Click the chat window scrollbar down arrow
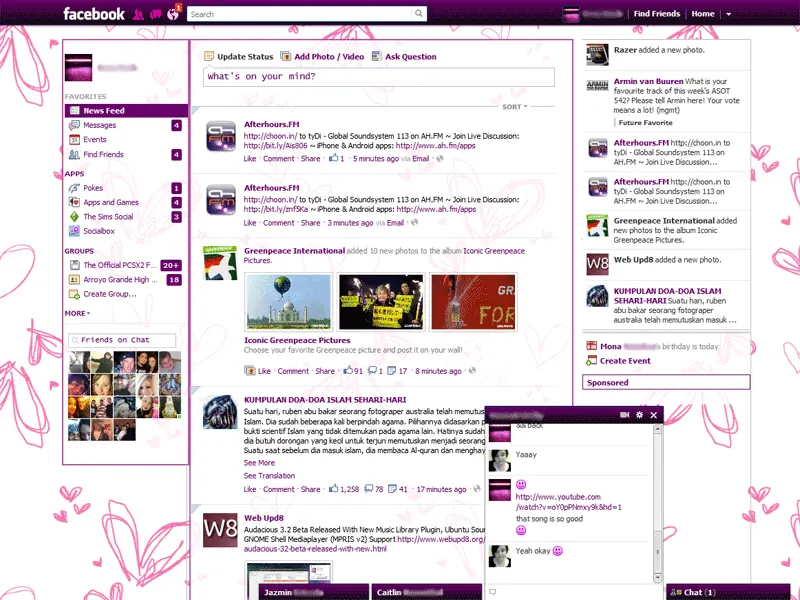The width and height of the screenshot is (800, 600). pyautogui.click(x=658, y=577)
